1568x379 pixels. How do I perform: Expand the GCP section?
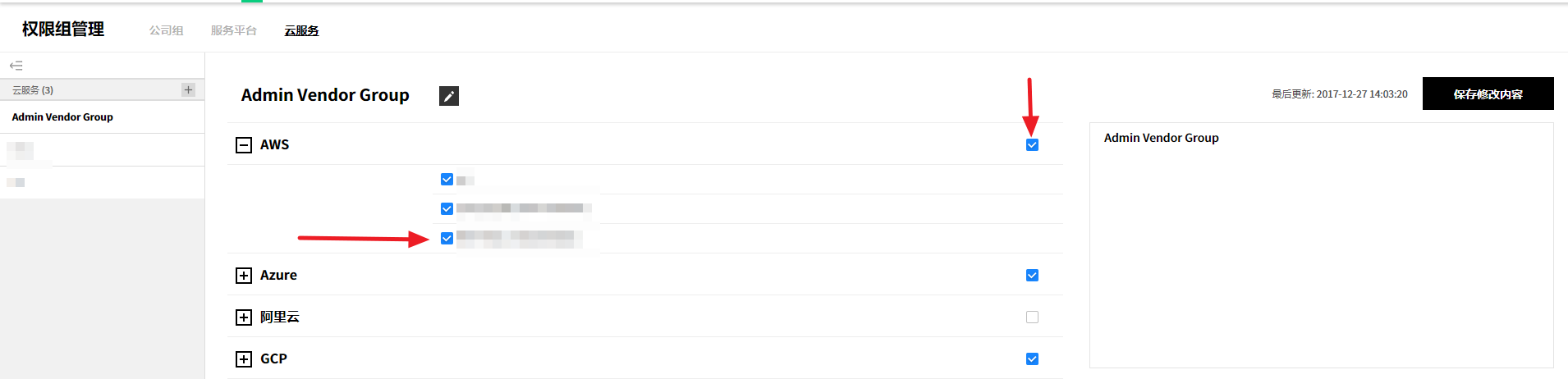pyautogui.click(x=244, y=359)
